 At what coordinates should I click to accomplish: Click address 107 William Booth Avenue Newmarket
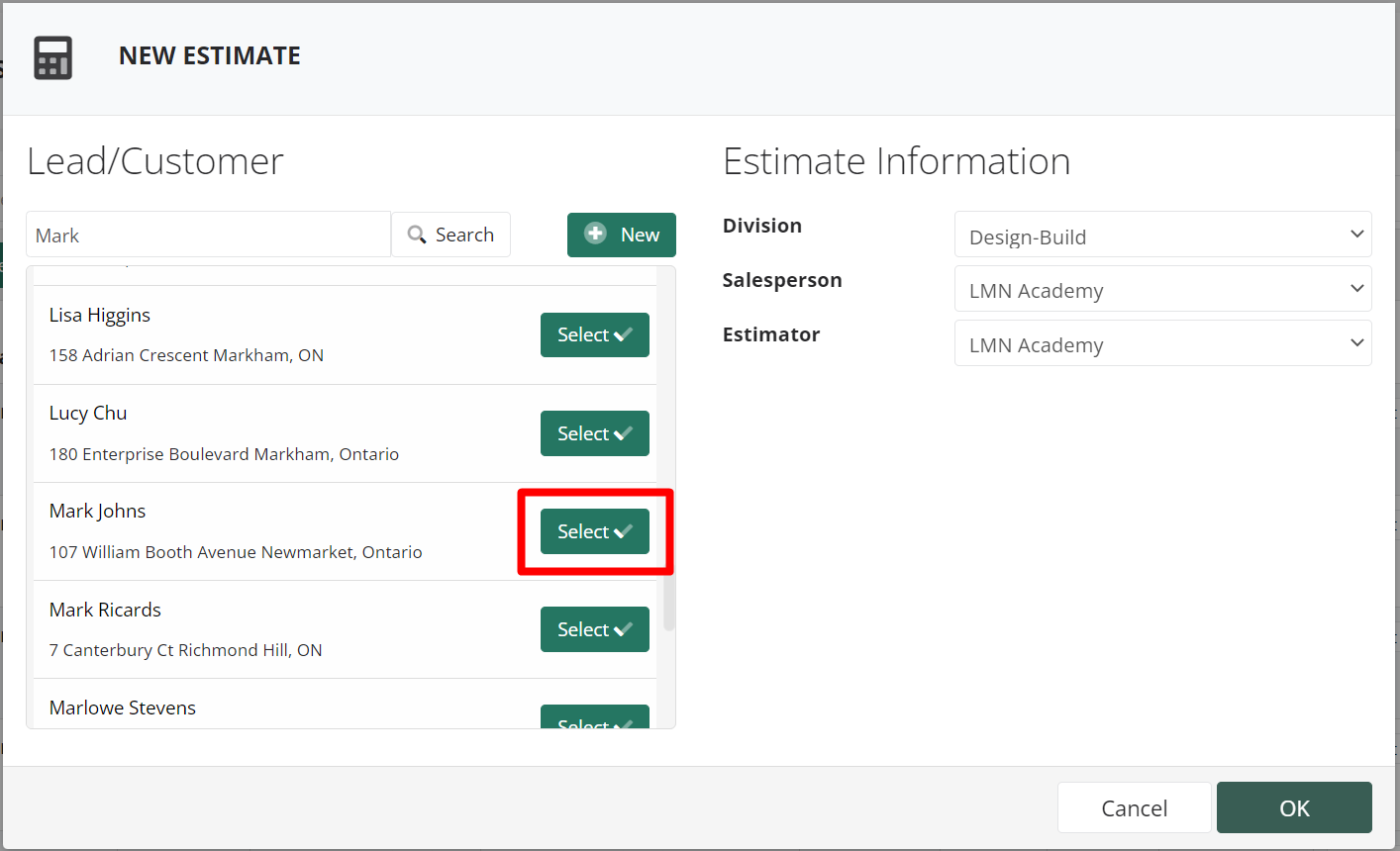(x=236, y=552)
